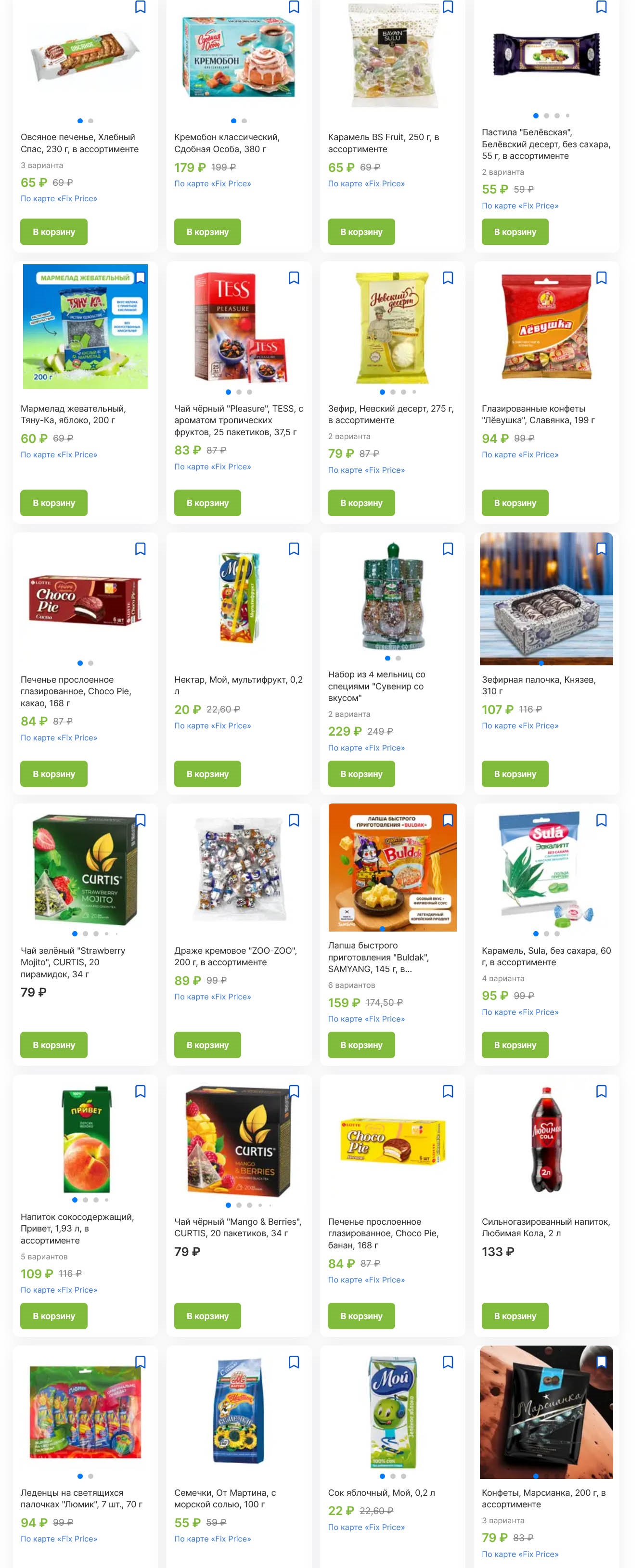
Task: Show second image of Пастила Белёвская carousel
Action: click(x=546, y=116)
